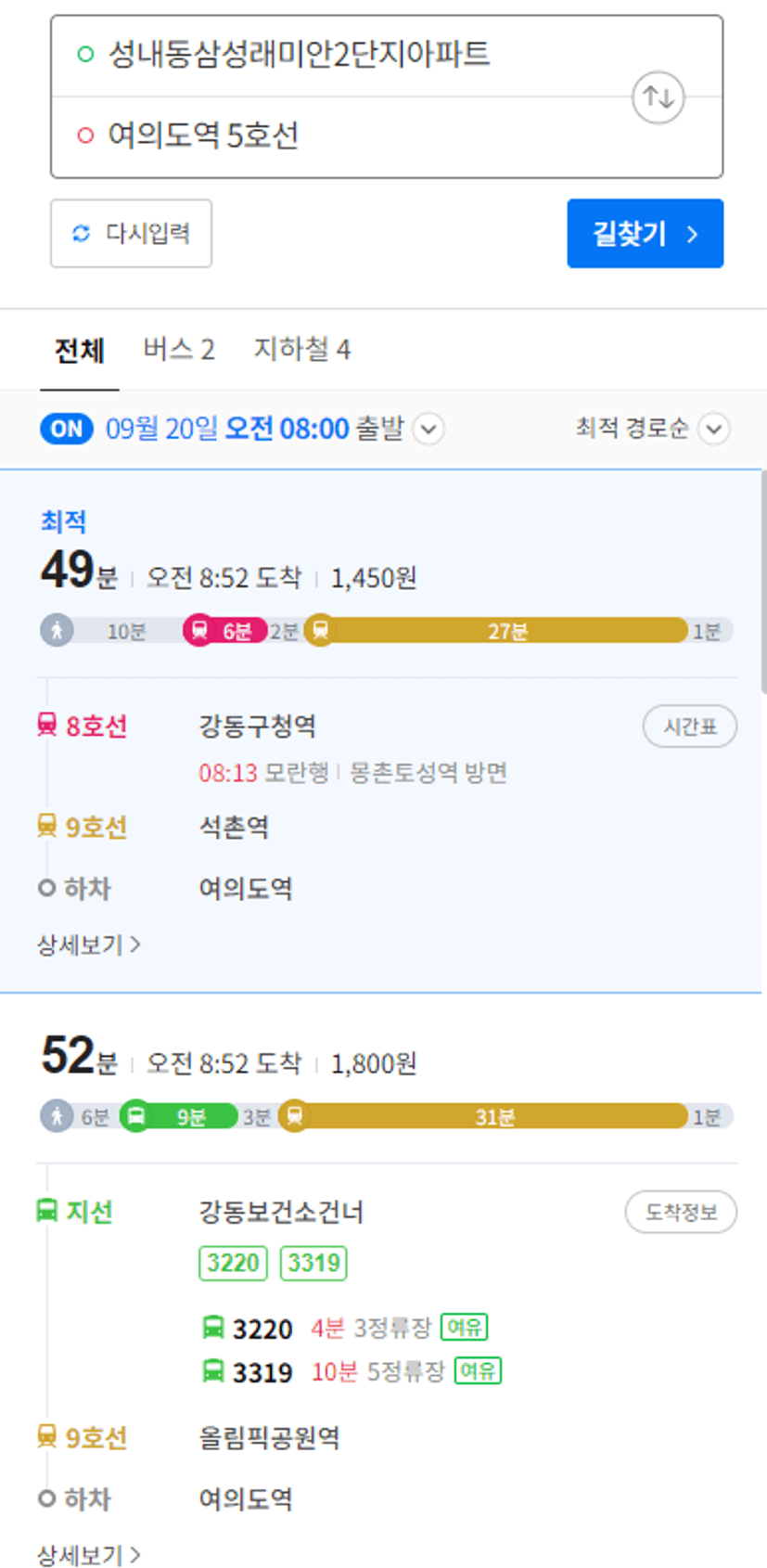Click green bus icon on the 52분 route bar
This screenshot has width=767, height=1568.
tap(136, 1115)
